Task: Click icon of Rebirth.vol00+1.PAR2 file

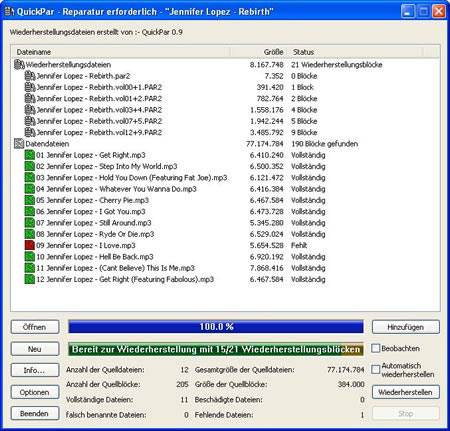Action: pyautogui.click(x=30, y=87)
